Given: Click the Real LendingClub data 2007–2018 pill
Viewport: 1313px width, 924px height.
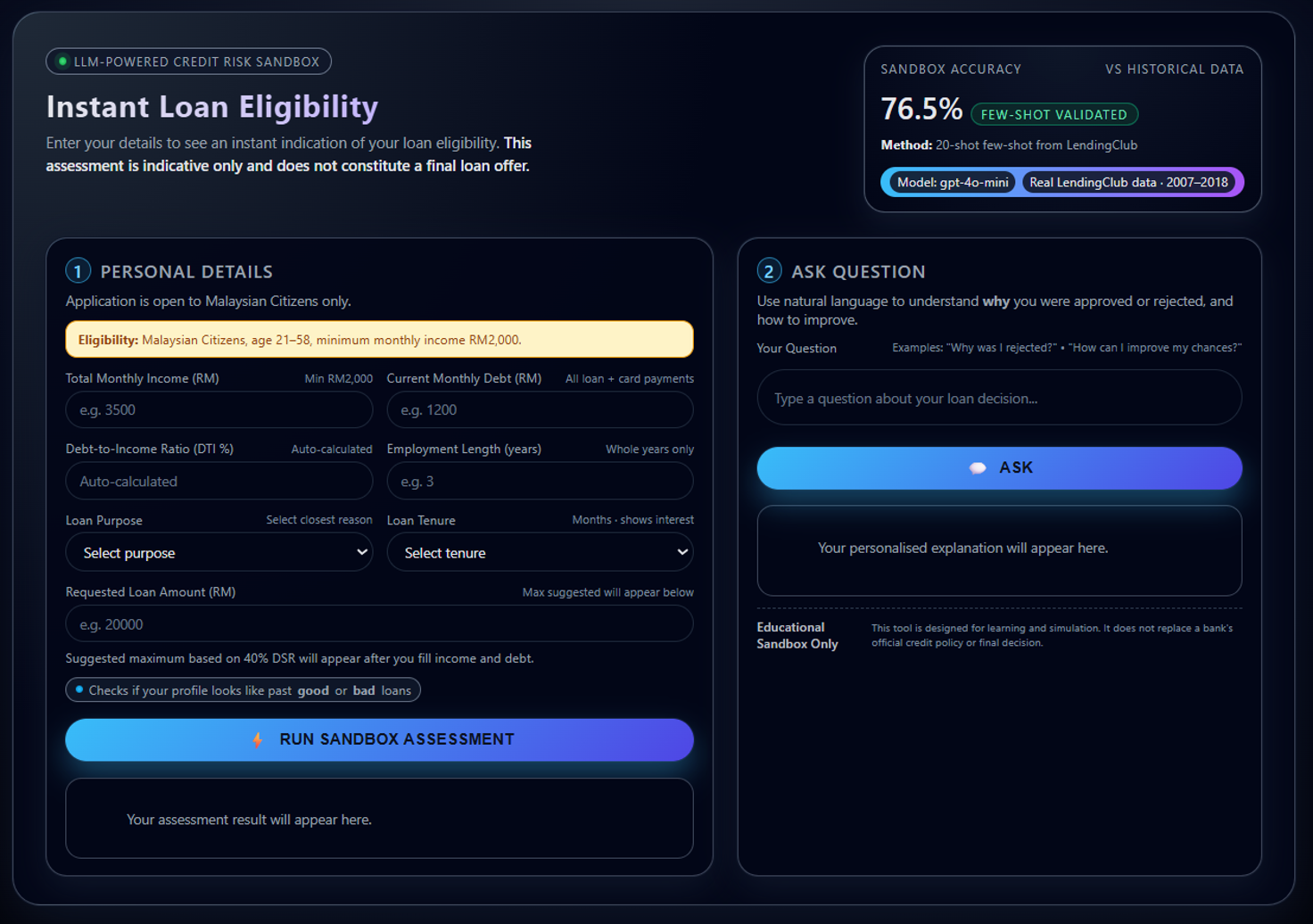Looking at the screenshot, I should click(1128, 182).
